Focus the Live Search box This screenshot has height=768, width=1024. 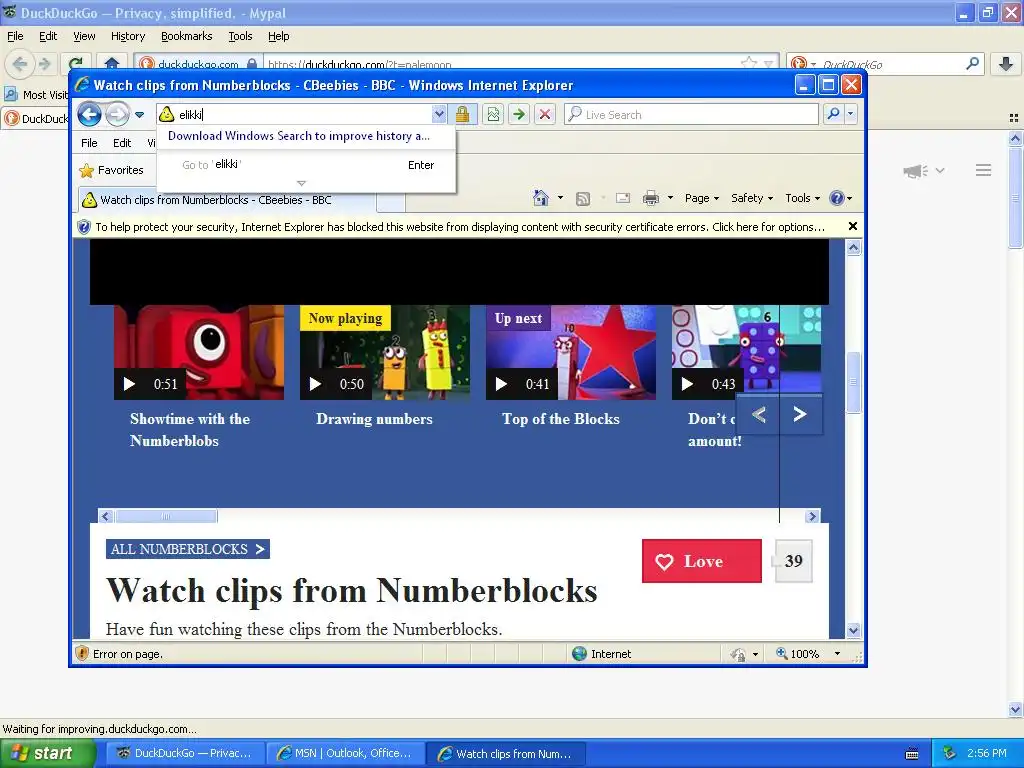point(691,114)
